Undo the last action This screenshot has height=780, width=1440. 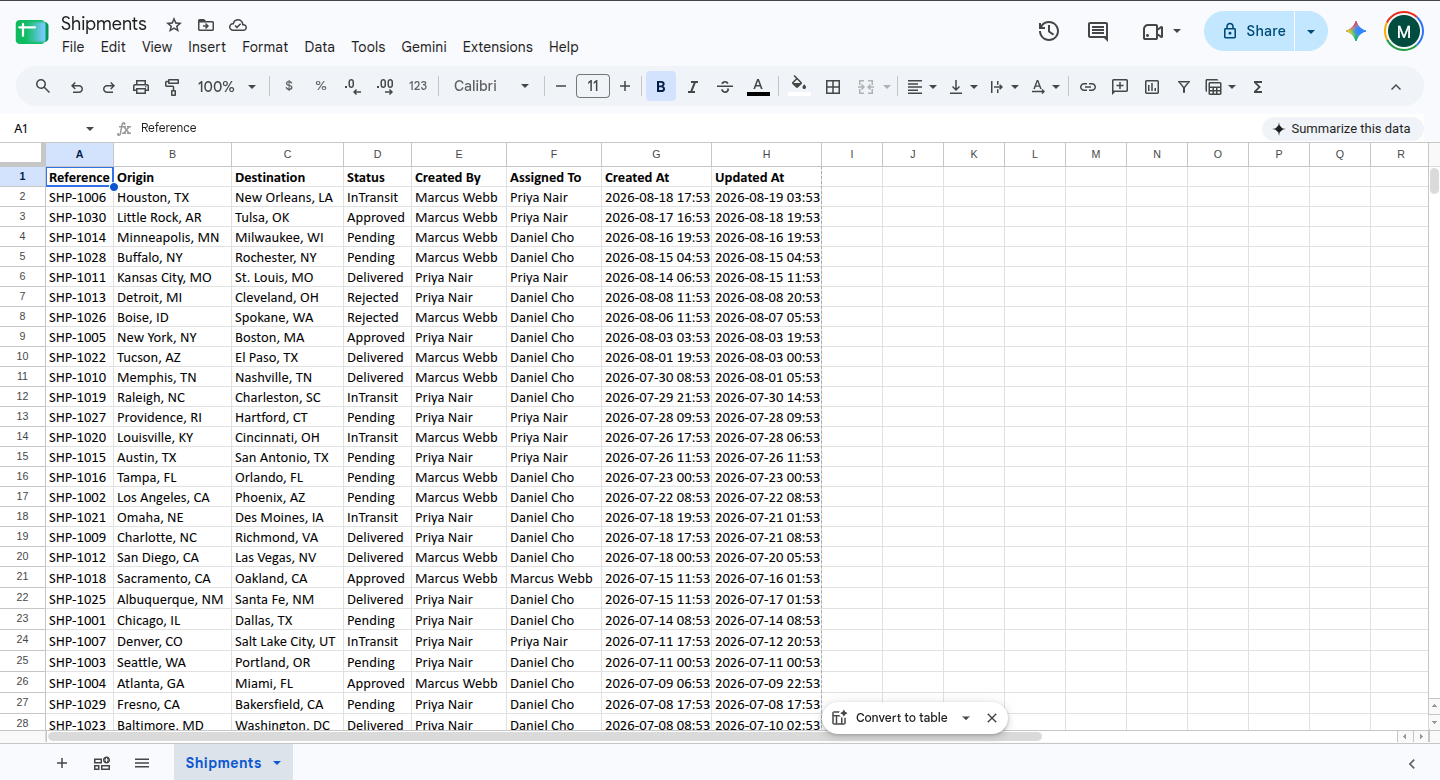click(77, 87)
